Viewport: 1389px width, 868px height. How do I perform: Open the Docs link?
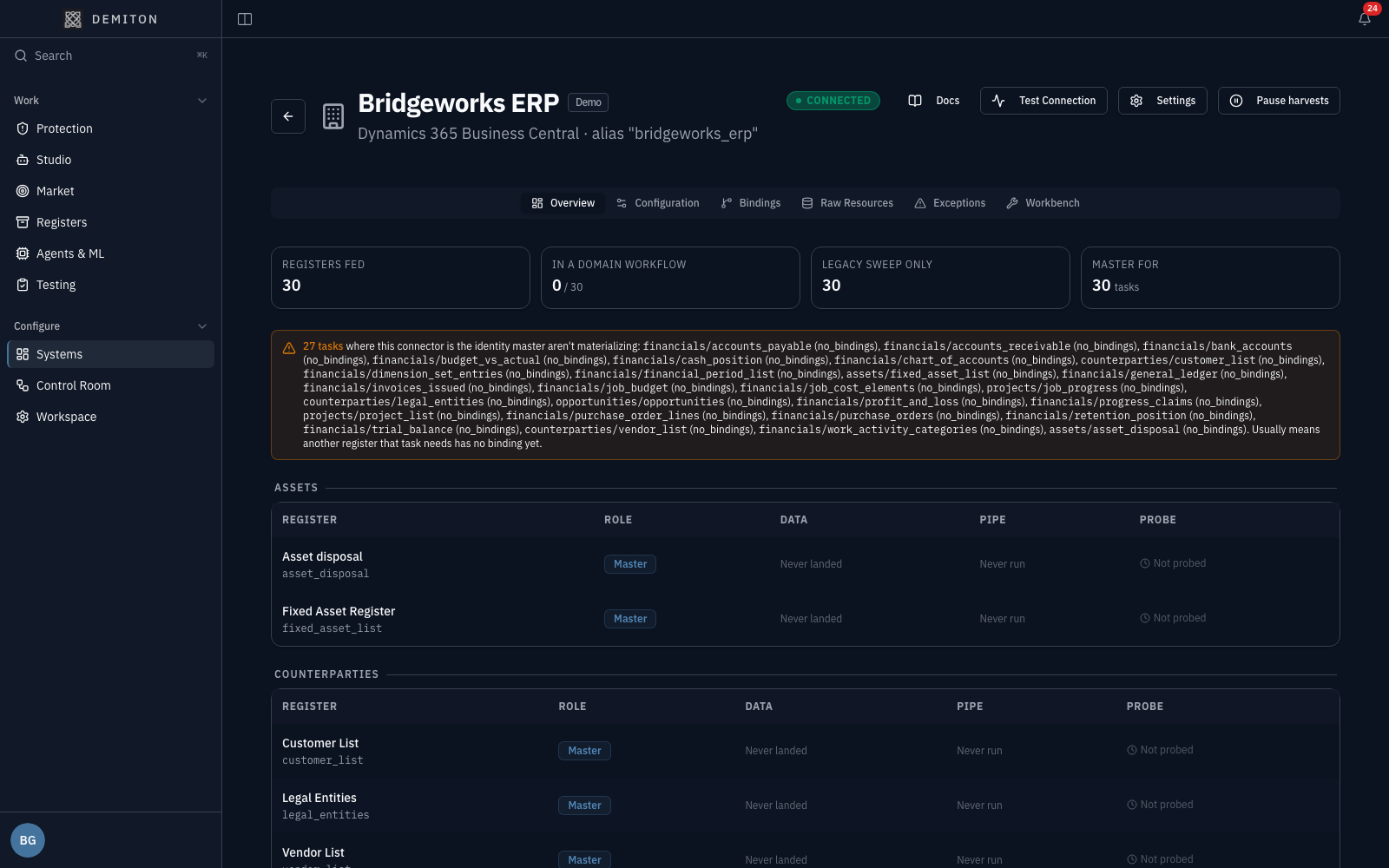[934, 101]
